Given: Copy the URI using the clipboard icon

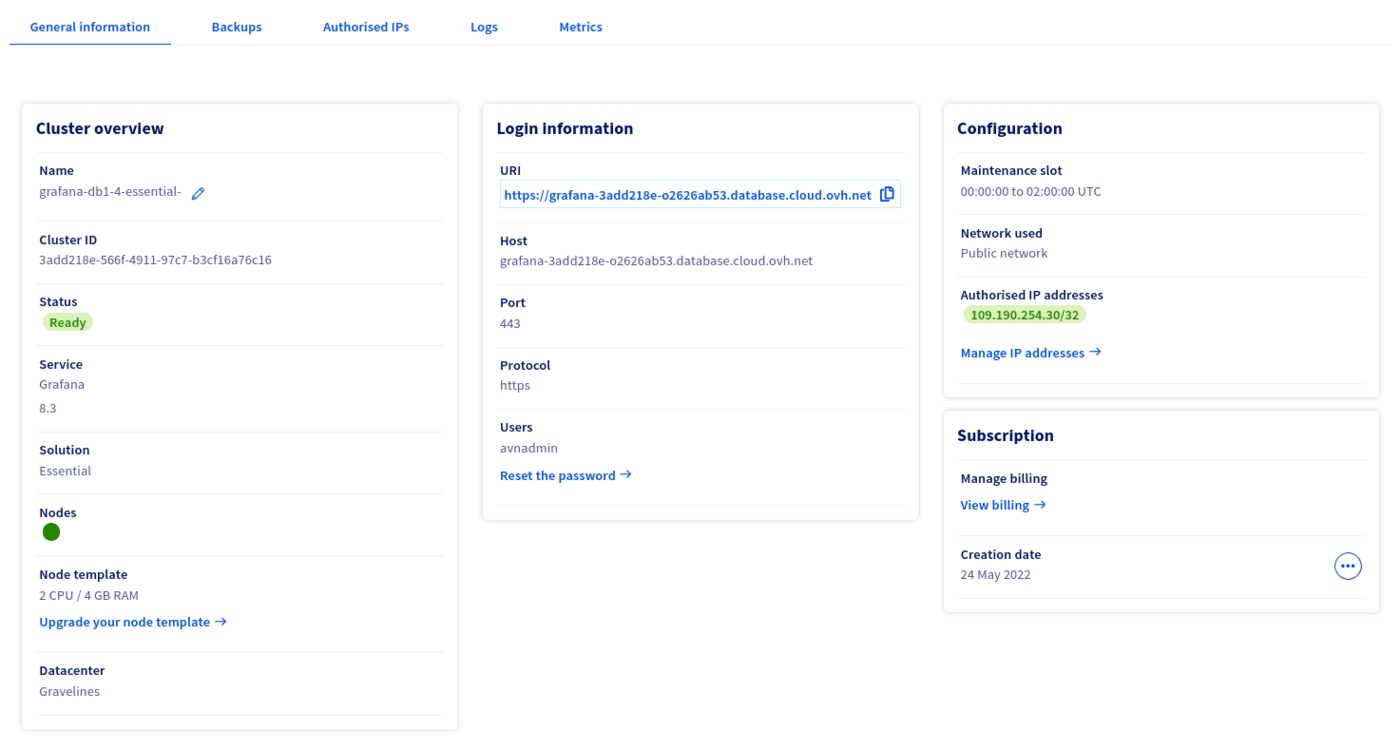Looking at the screenshot, I should [x=886, y=194].
